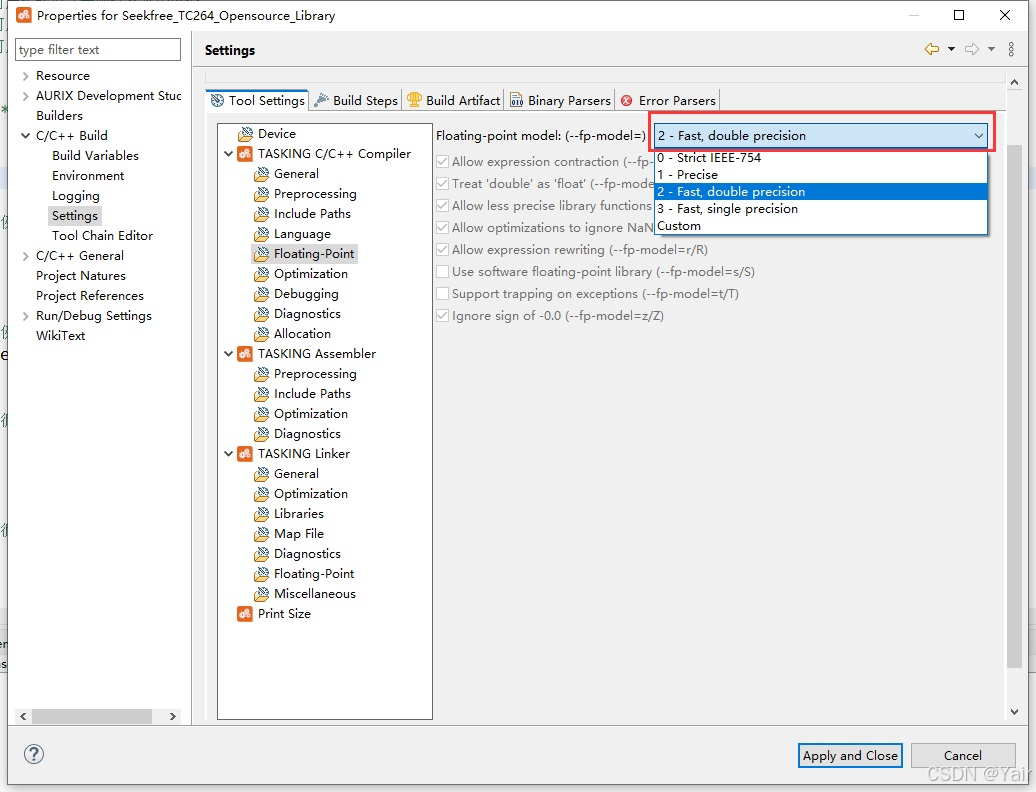
Task: Collapse the TASKING Linker node
Action: [229, 454]
